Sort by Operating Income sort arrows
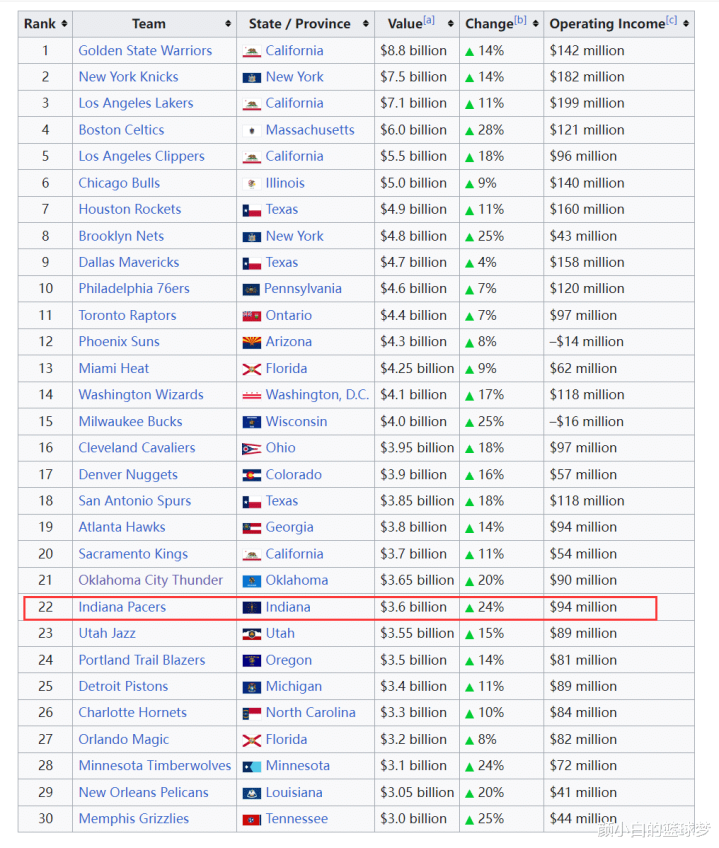 tap(686, 24)
